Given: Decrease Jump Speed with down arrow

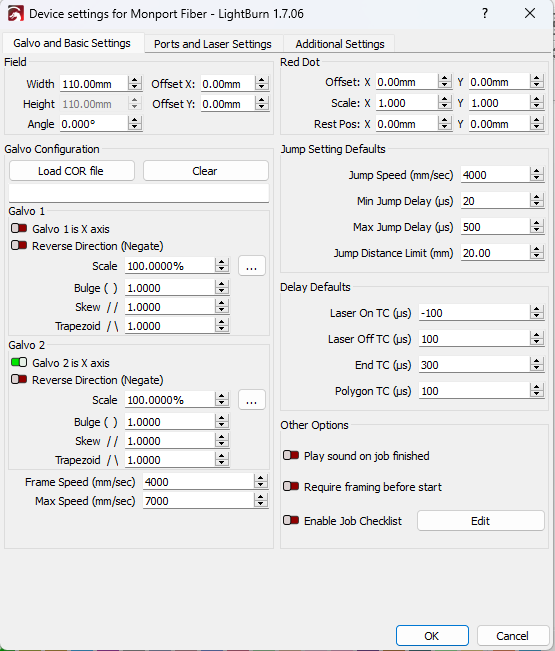Looking at the screenshot, I should 537,179.
